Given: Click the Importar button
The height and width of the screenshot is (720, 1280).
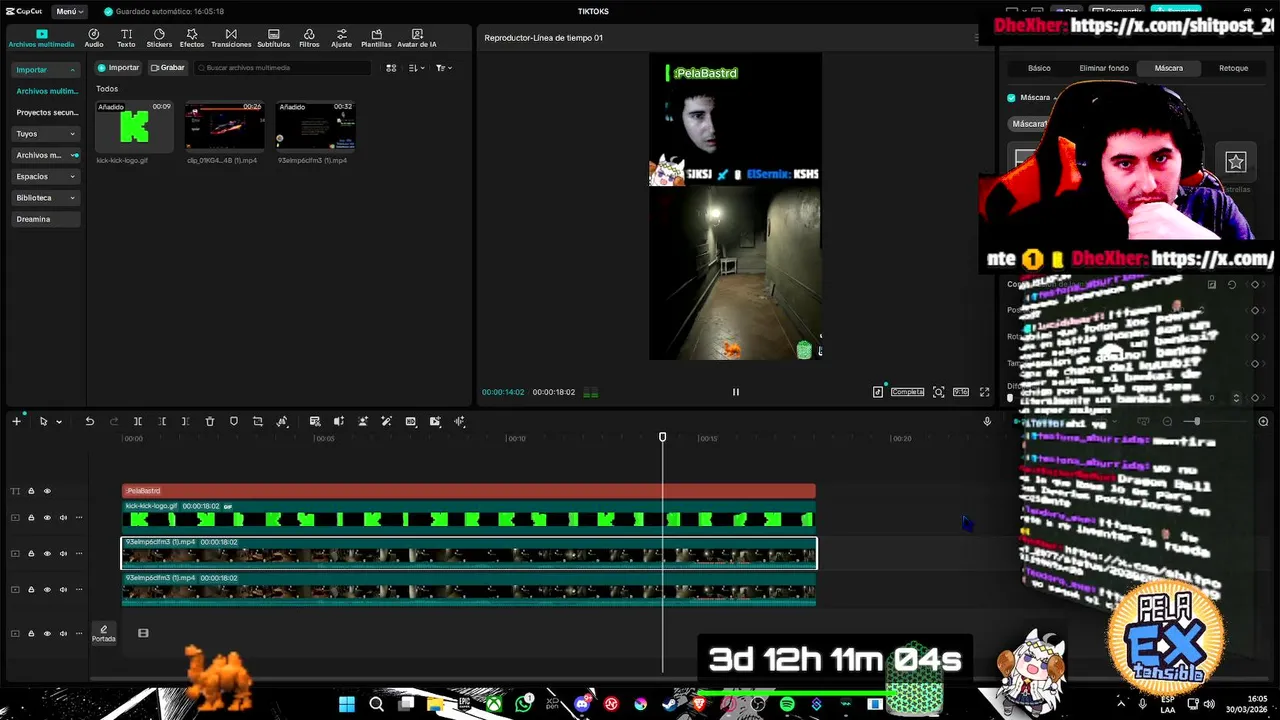Looking at the screenshot, I should point(119,68).
